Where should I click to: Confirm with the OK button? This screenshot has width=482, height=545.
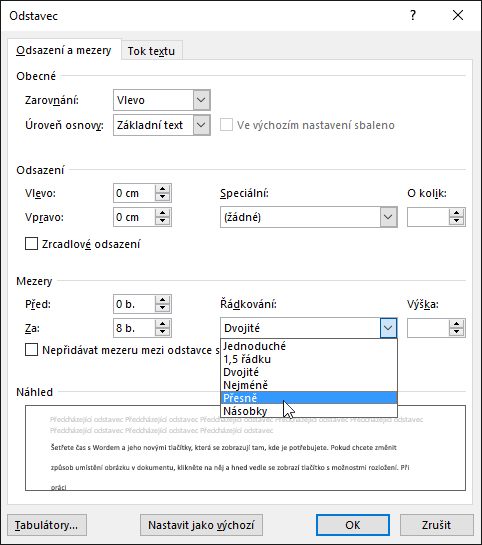tap(353, 525)
